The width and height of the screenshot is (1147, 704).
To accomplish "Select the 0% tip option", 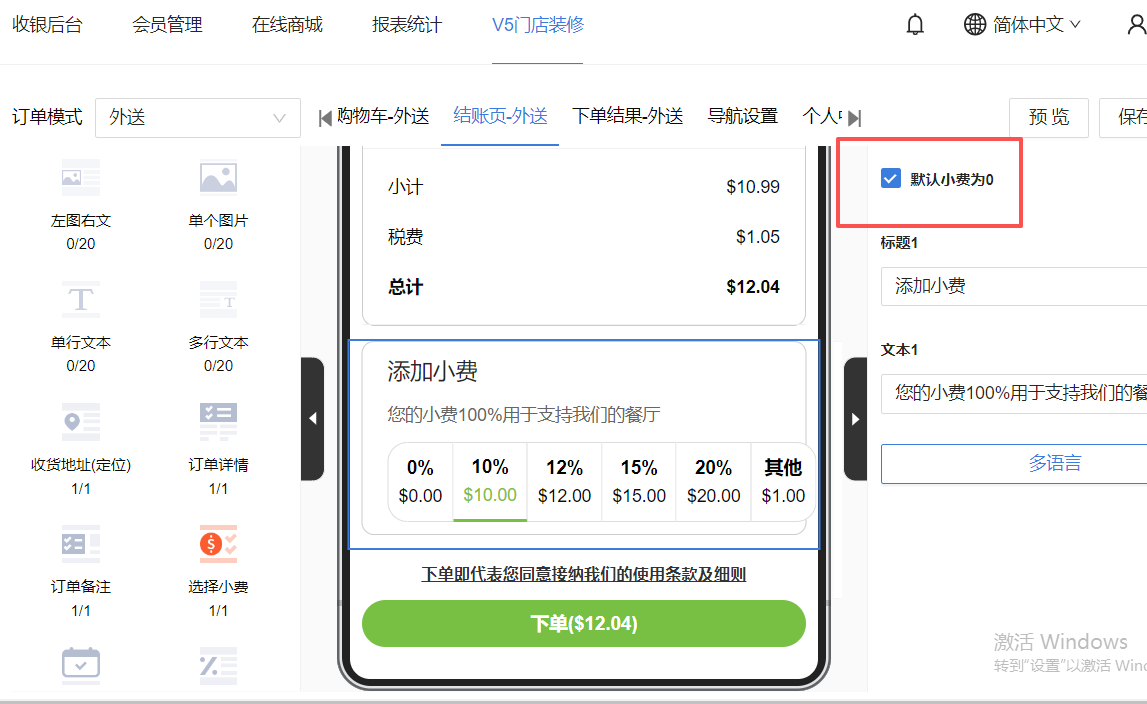I will (x=420, y=481).
